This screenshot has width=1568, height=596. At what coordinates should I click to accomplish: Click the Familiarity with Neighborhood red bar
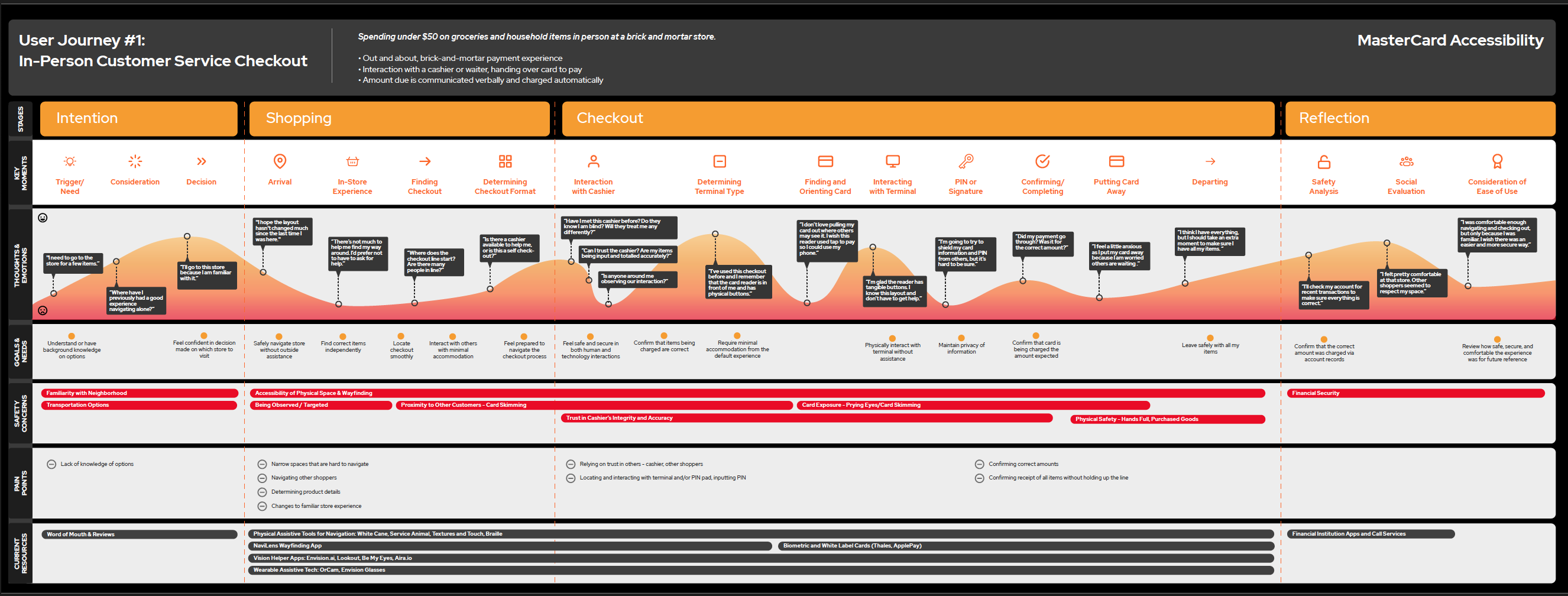140,393
